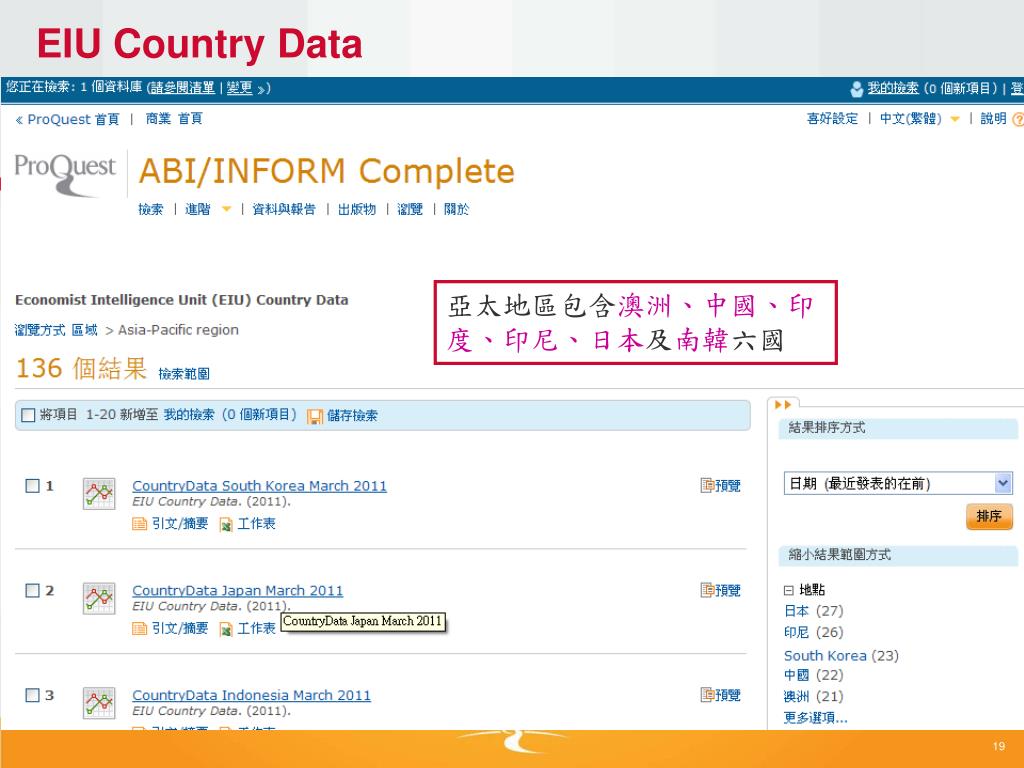Click citation icon under Japan result
Viewport: 1024px width, 768px height.
(139, 628)
